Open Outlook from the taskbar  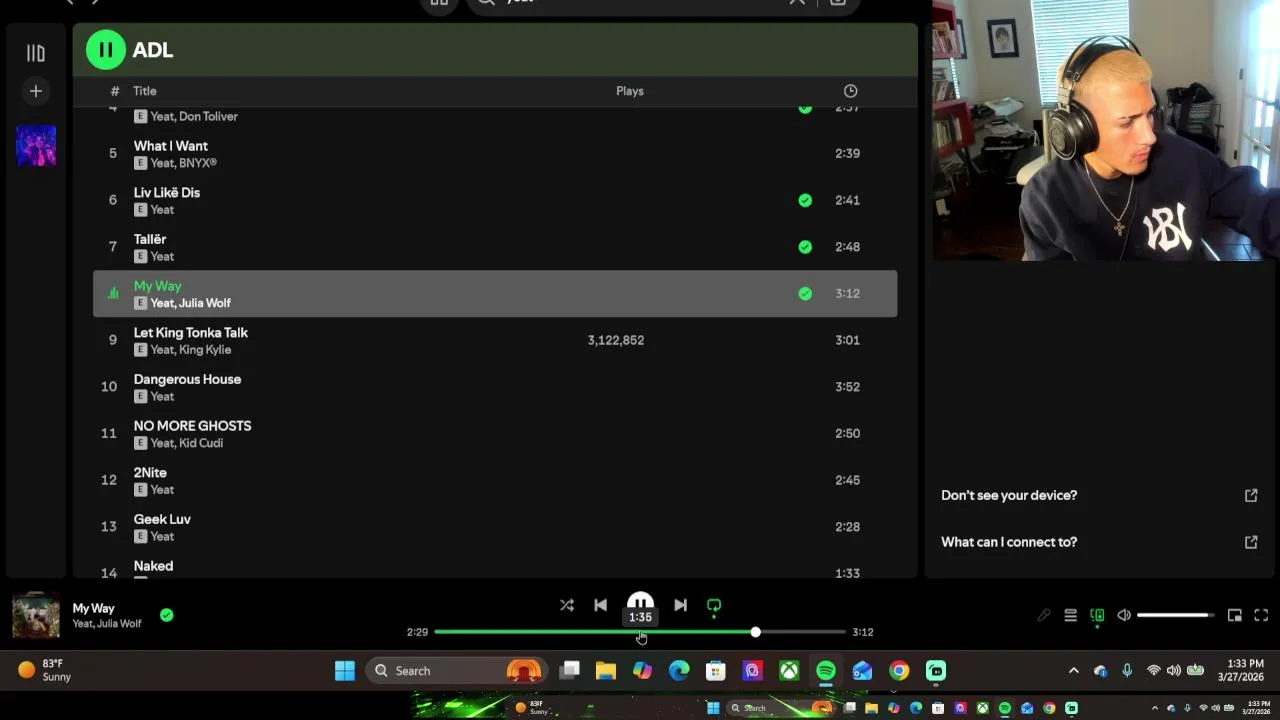(x=862, y=671)
